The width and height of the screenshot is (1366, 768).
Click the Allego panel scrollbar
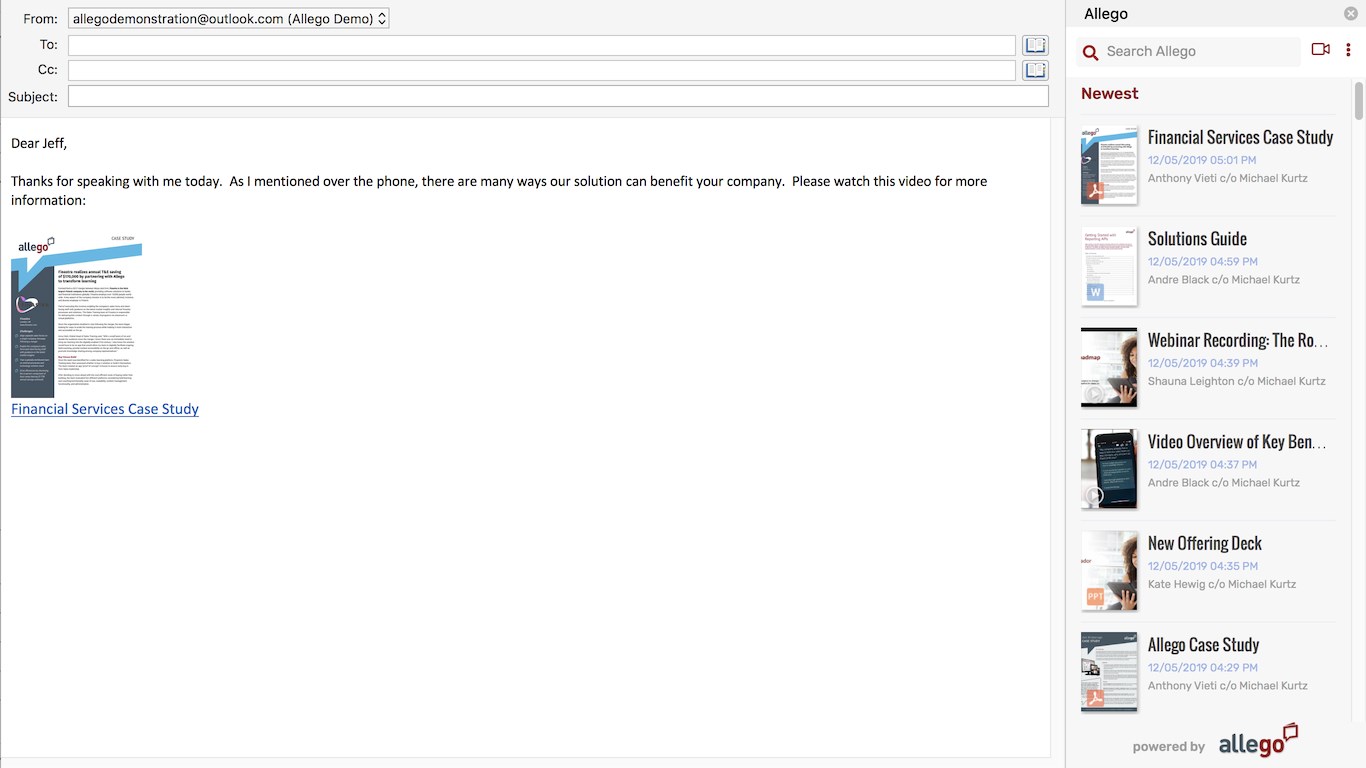[x=1359, y=101]
